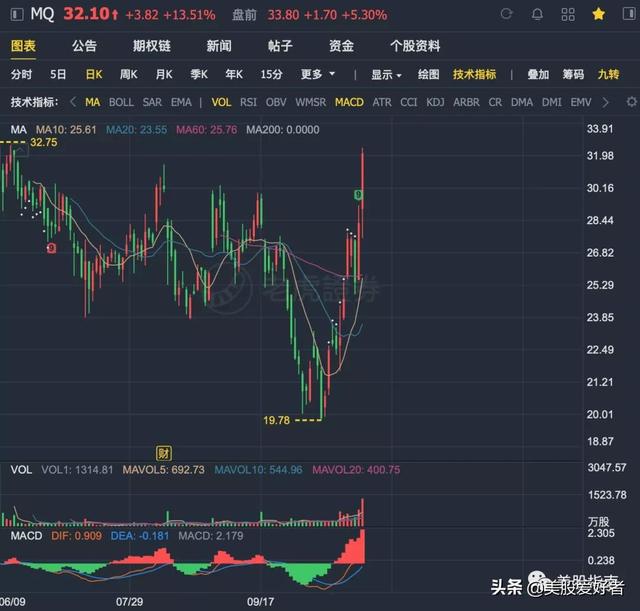Enable the OBV indicator
Viewport: 640px width, 611px height.
[276, 102]
